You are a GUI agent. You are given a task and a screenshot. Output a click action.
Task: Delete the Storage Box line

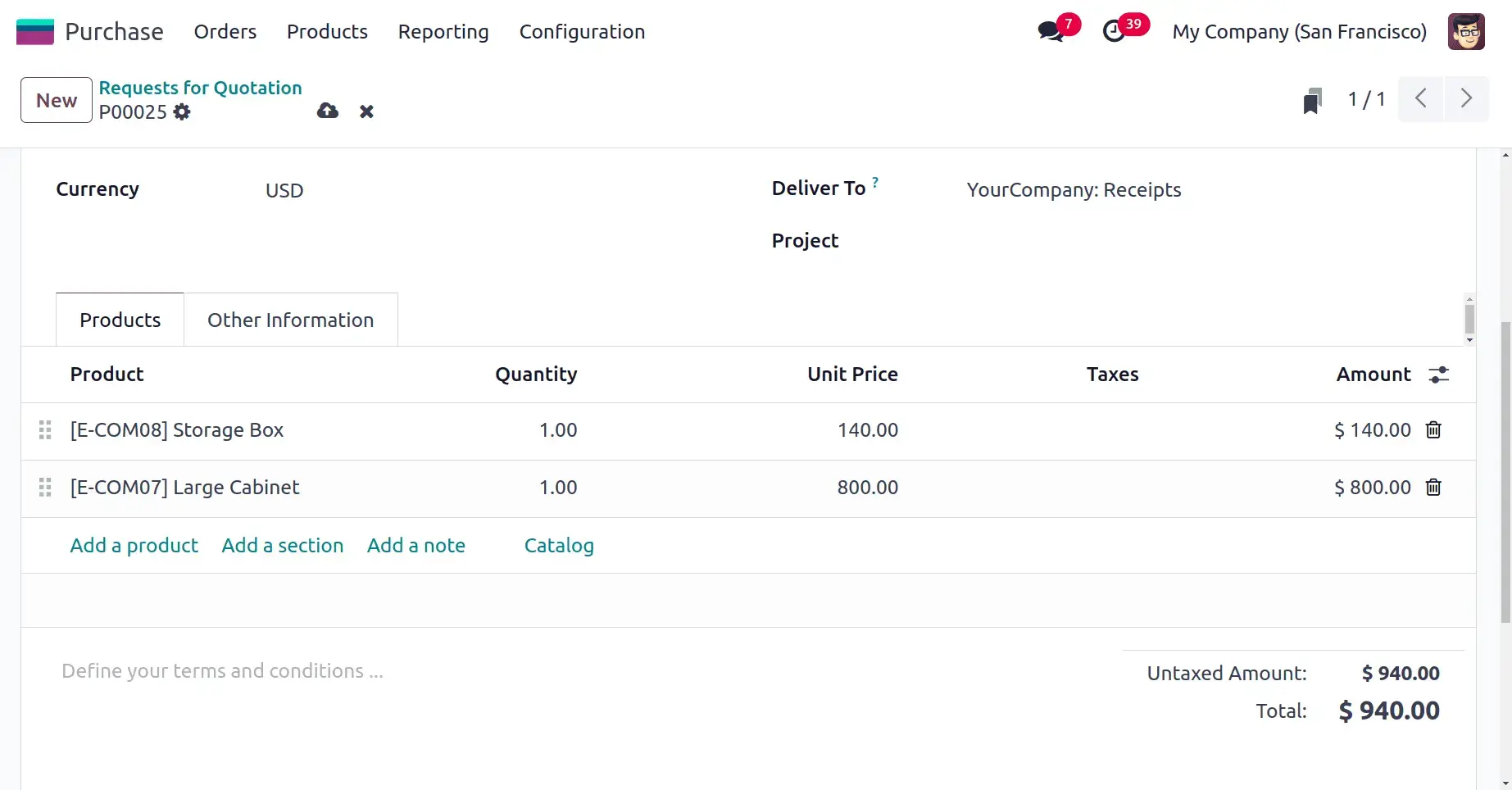click(1433, 430)
